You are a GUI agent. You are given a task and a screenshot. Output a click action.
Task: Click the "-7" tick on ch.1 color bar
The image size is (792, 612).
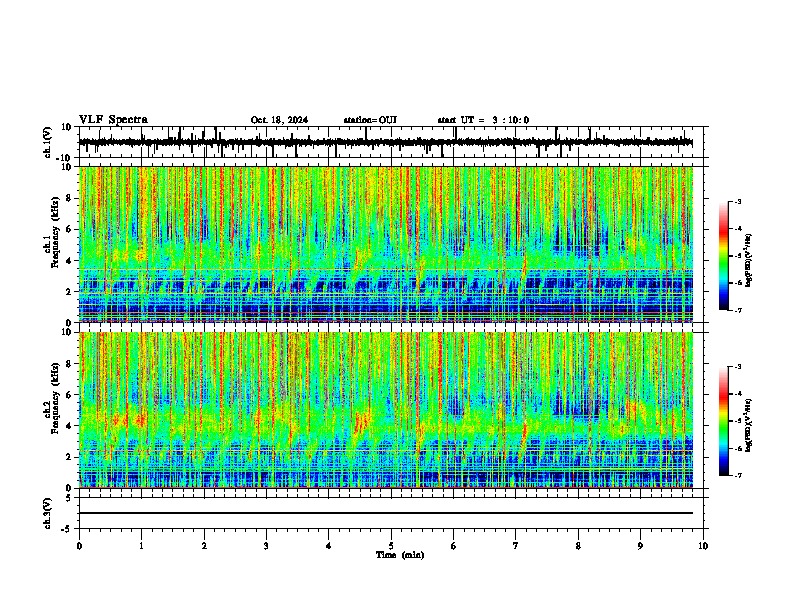click(737, 310)
